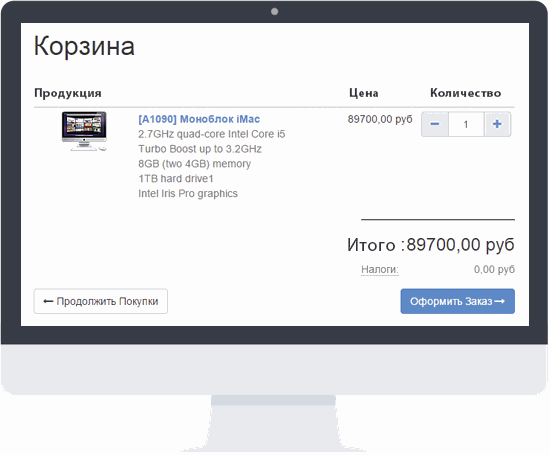Click the 2.7GHz quad-core Intel Core i5 line
Screen dimensions: 550x455
coord(212,134)
